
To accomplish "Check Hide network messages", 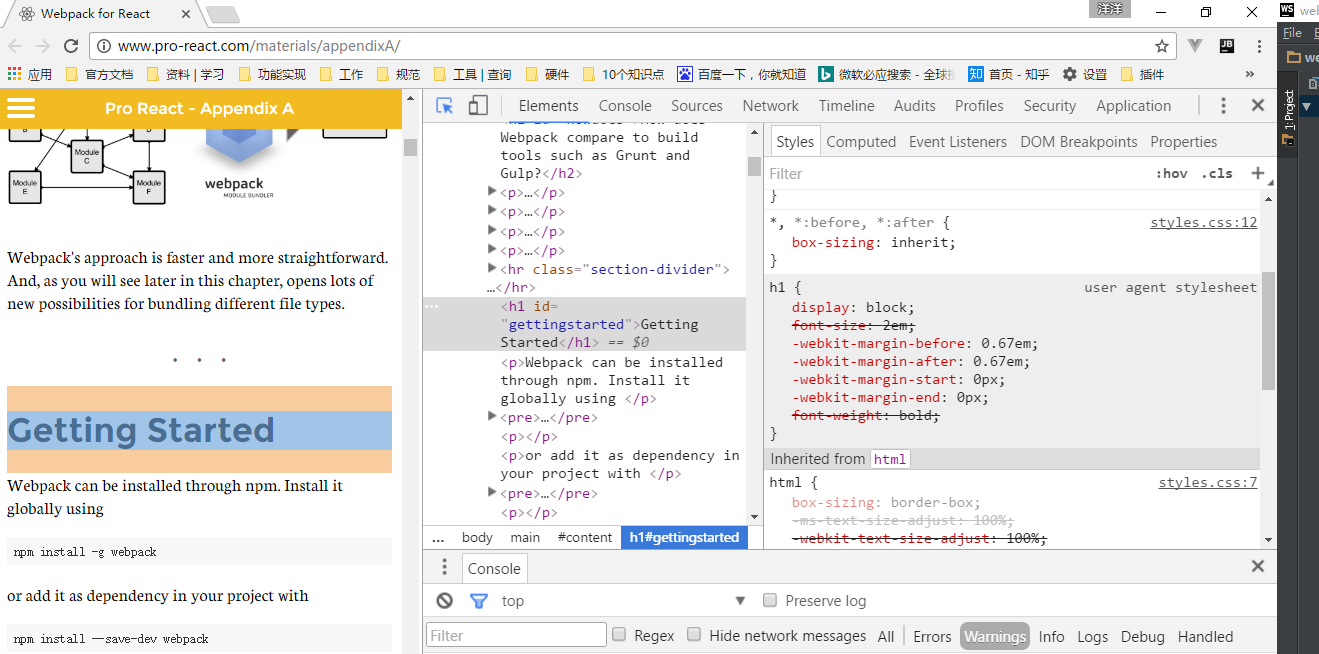I will click(x=694, y=635).
